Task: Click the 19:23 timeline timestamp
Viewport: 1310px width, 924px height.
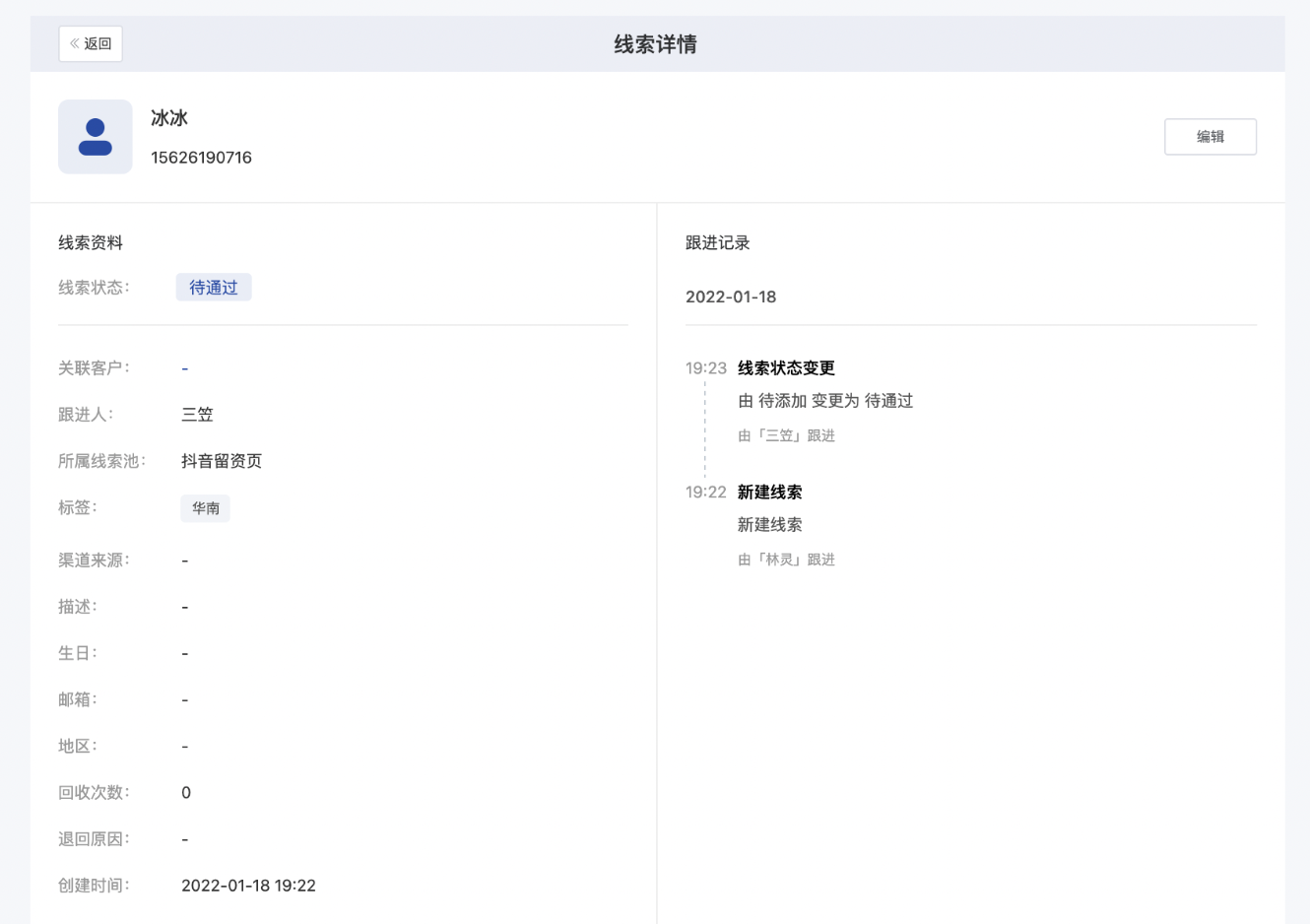Action: [706, 368]
